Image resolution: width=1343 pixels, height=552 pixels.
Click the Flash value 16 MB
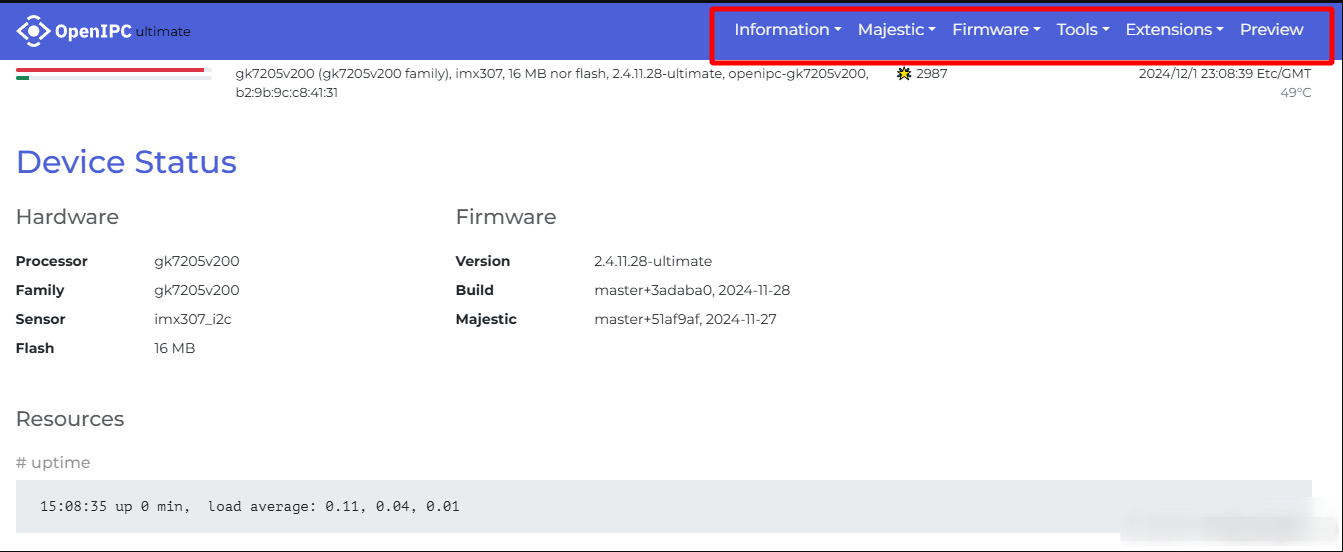(x=175, y=348)
